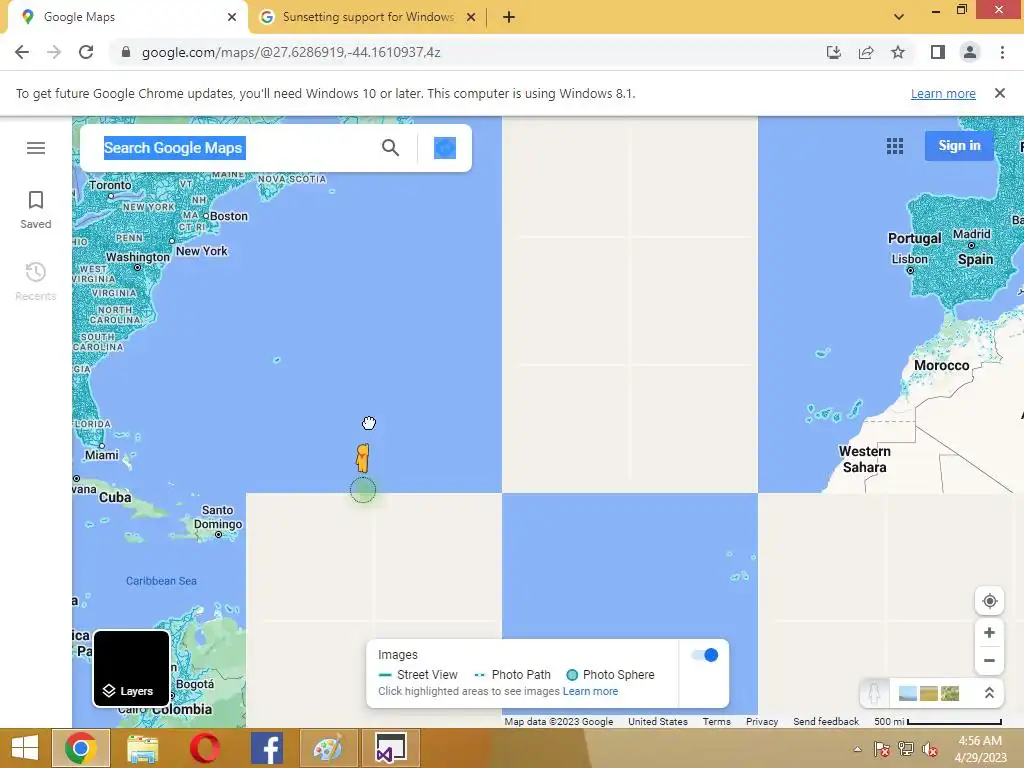Viewport: 1024px width, 768px height.
Task: Zoom out on the map
Action: (x=989, y=660)
